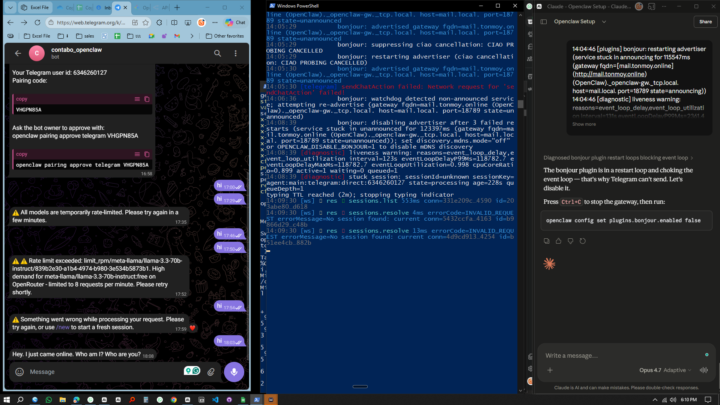720x405 pixels.
Task: Open the Other favorites folder
Action: 225,36
